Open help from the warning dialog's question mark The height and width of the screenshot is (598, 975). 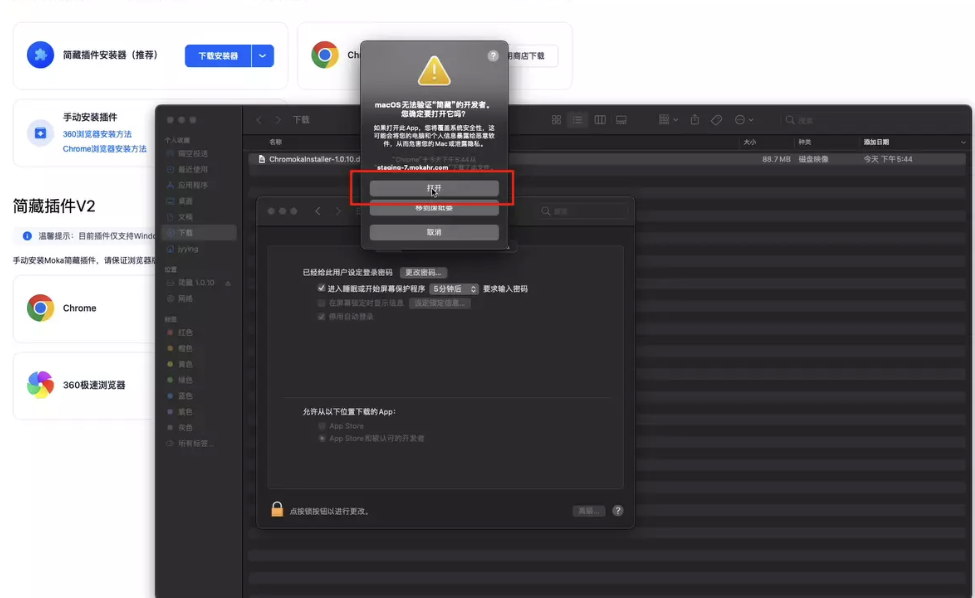coord(493,56)
